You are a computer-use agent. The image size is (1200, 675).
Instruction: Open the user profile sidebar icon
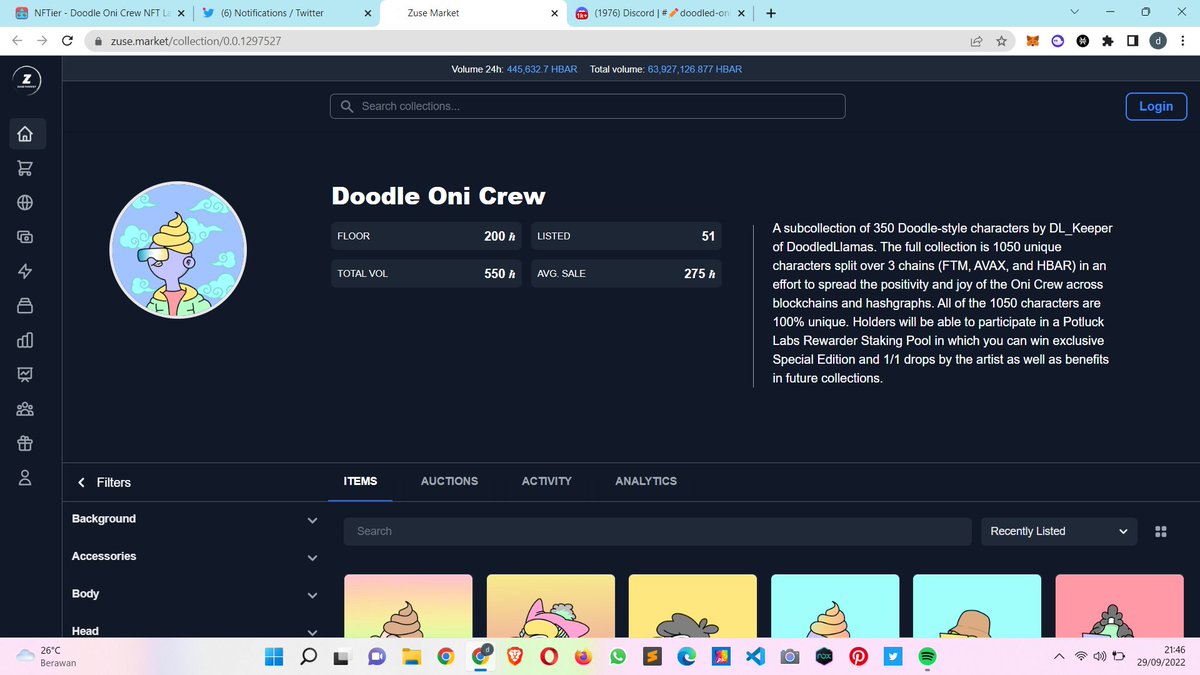point(25,477)
